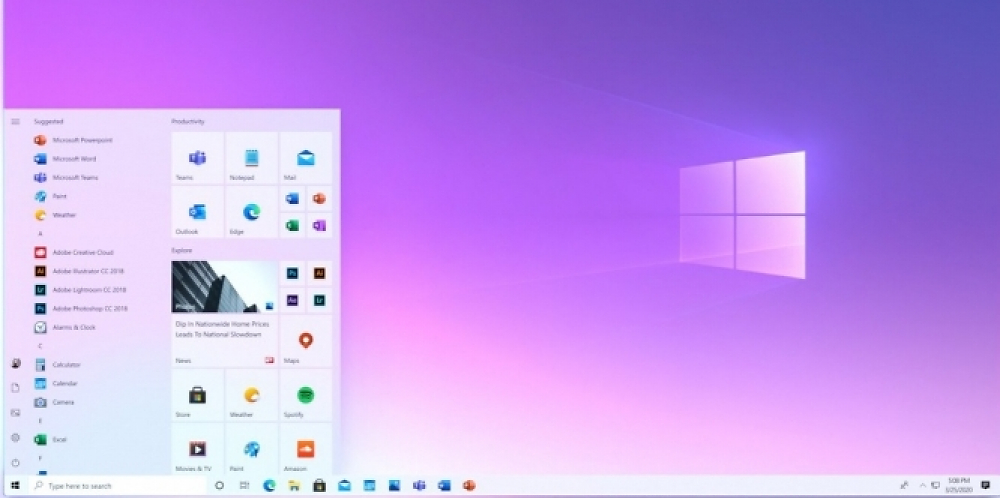Viewport: 1000px width, 498px height.
Task: Open the Store tile
Action: 198,395
